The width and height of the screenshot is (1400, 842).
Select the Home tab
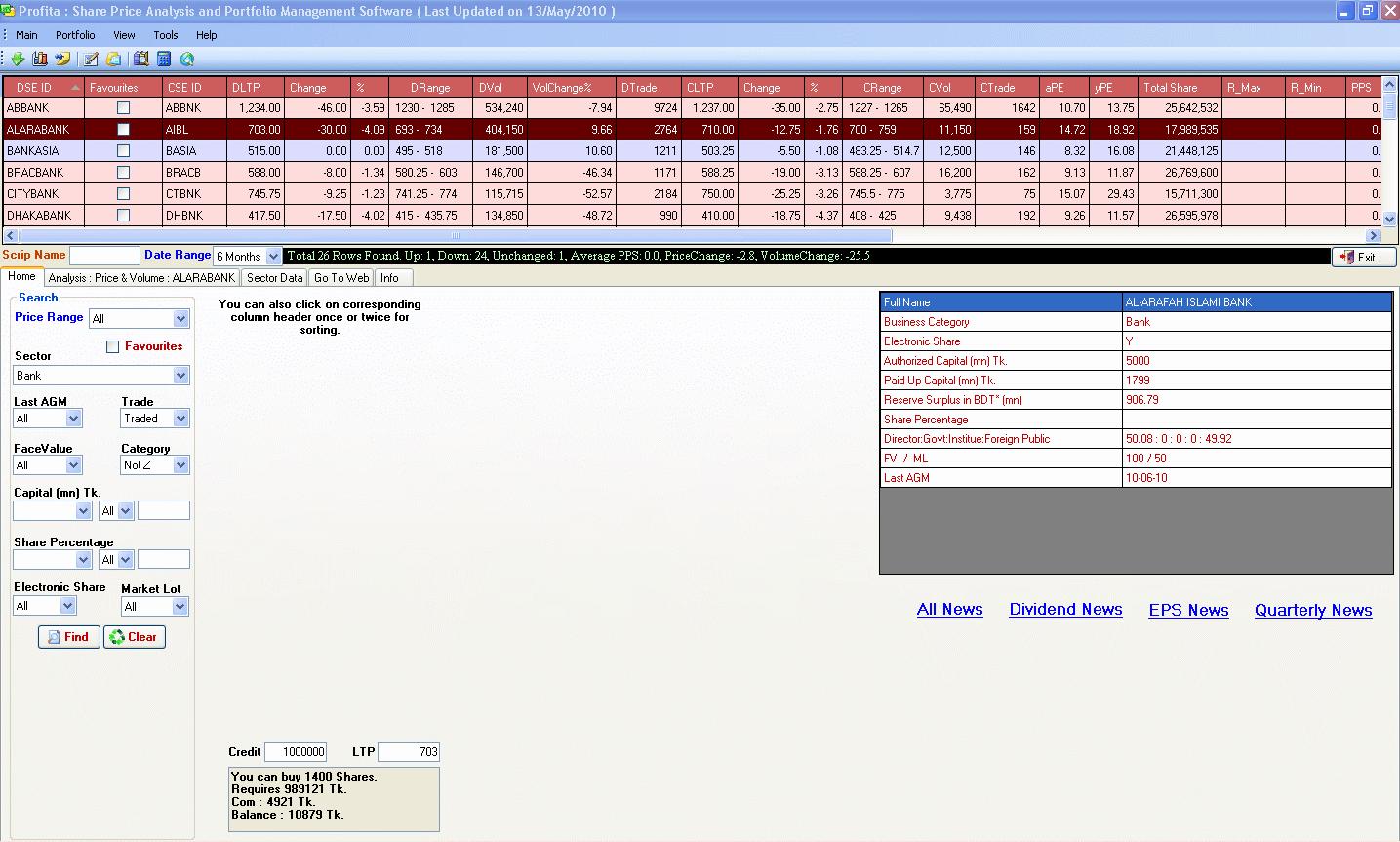tap(21, 277)
